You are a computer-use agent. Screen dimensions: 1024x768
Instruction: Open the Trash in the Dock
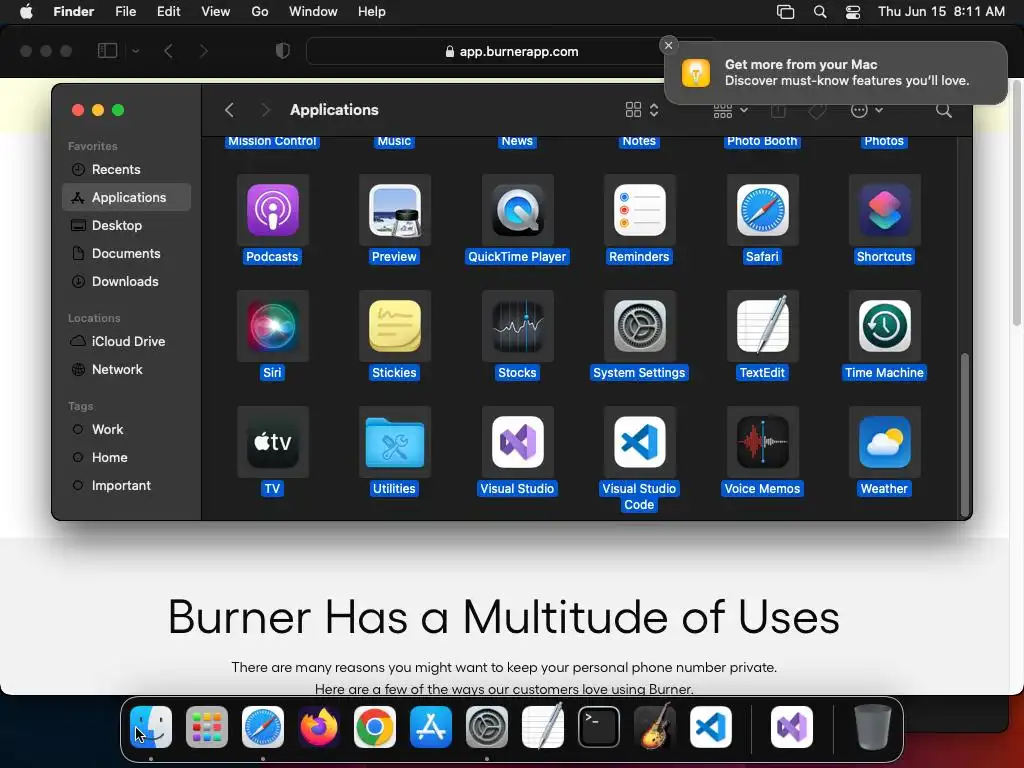pos(872,727)
